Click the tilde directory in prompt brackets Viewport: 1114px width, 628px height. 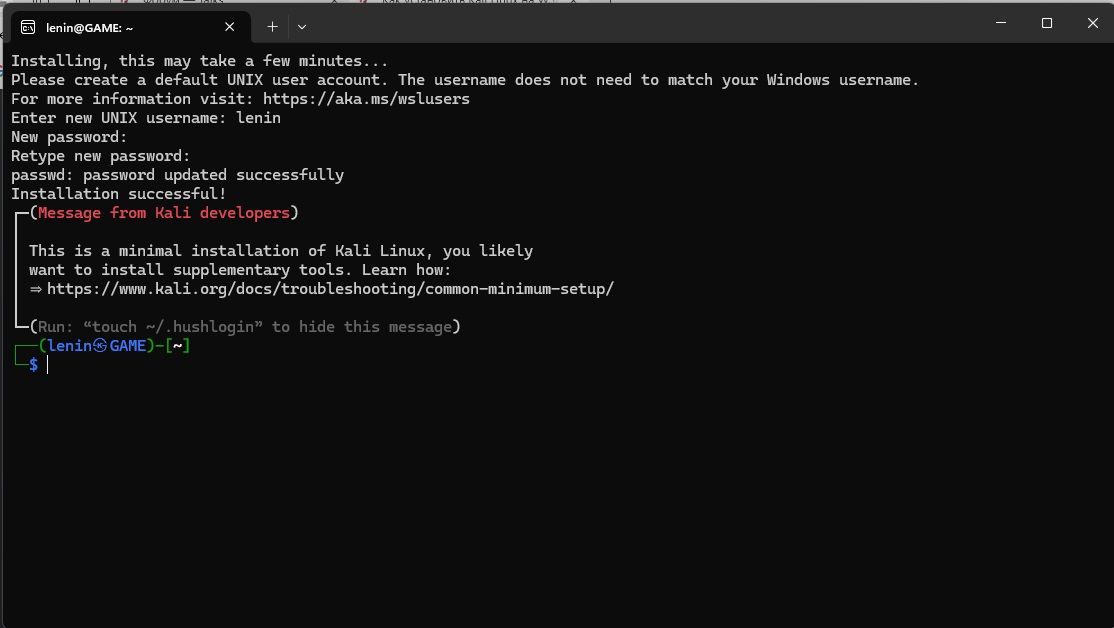pyautogui.click(x=178, y=346)
